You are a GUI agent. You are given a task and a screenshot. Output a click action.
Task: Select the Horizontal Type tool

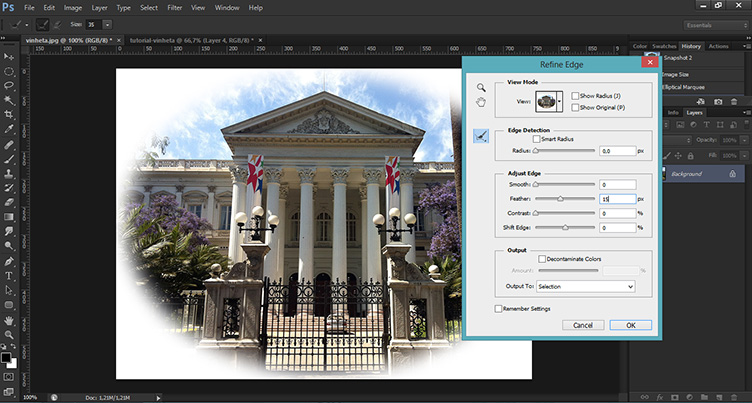click(9, 276)
